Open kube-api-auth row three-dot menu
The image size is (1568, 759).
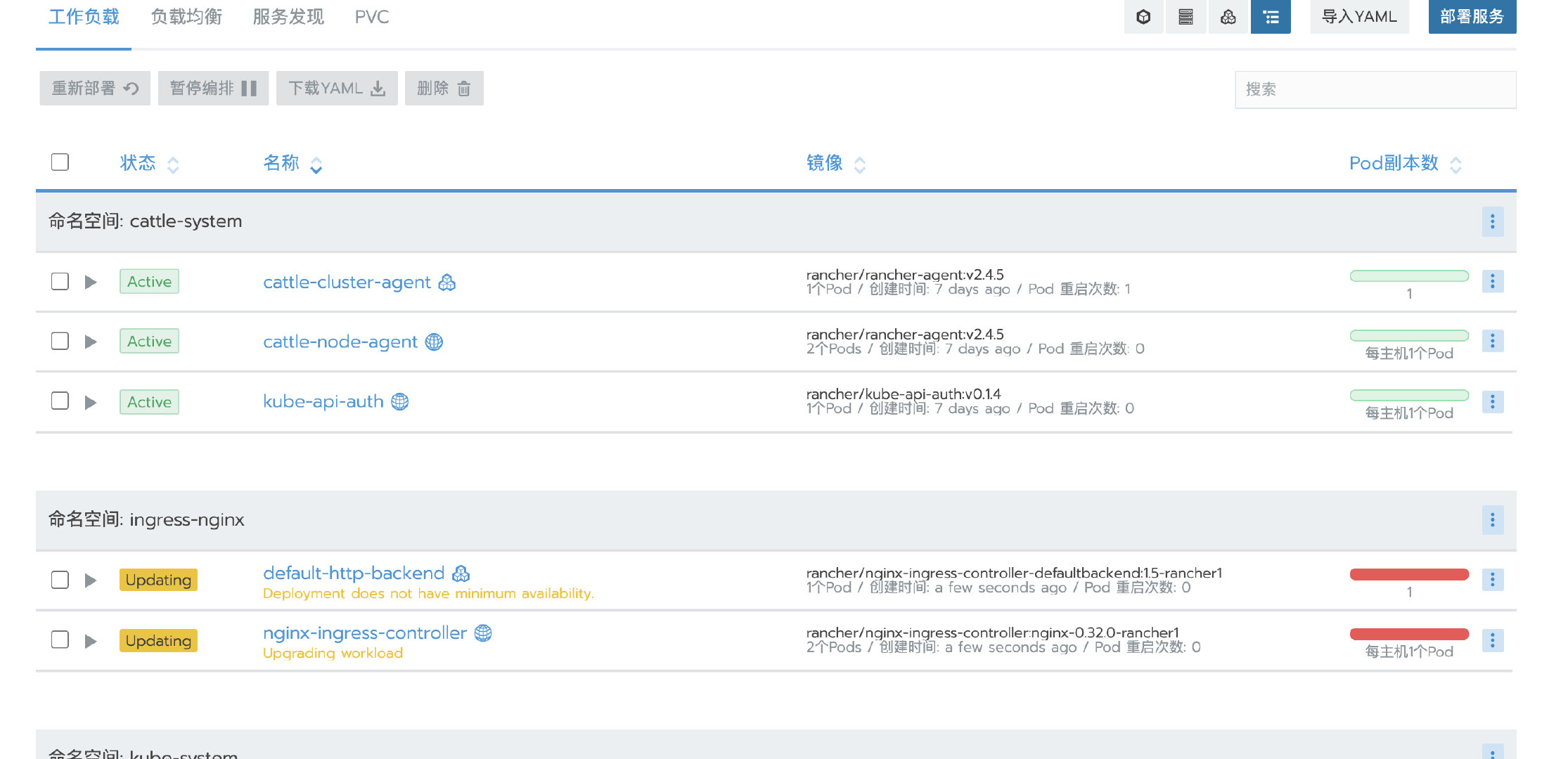click(1492, 402)
